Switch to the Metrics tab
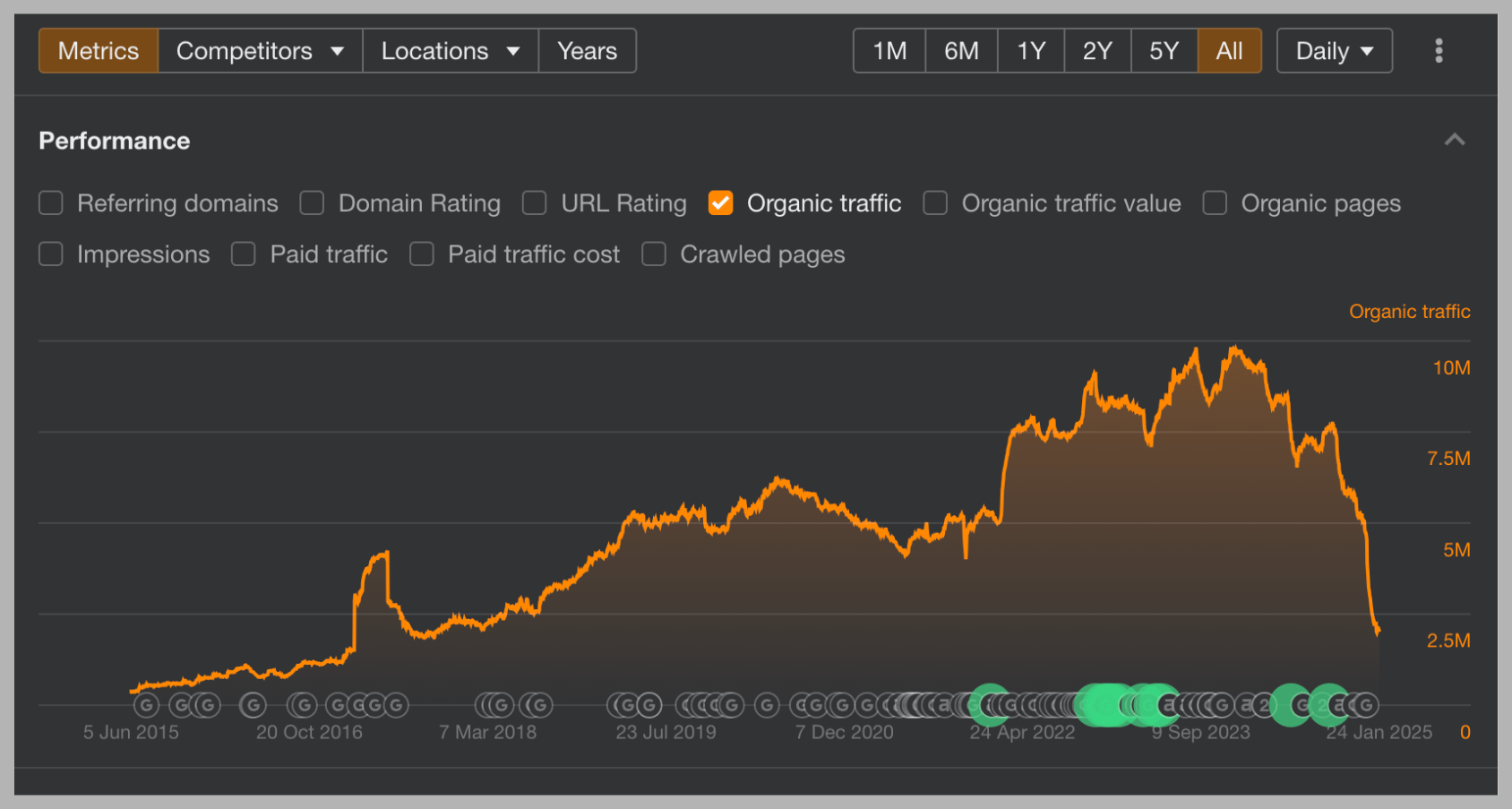The height and width of the screenshot is (809, 1512). [x=99, y=51]
